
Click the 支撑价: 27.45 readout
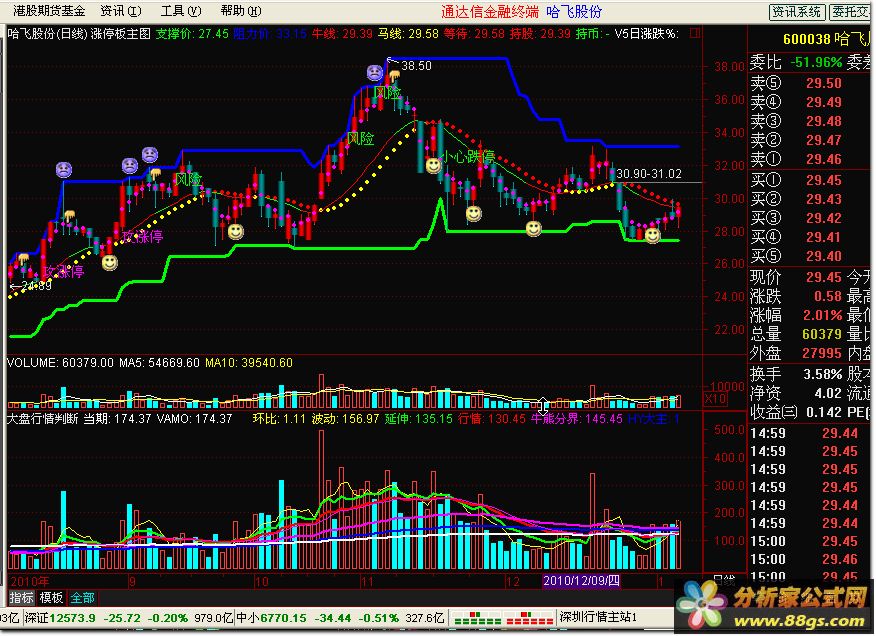click(192, 34)
